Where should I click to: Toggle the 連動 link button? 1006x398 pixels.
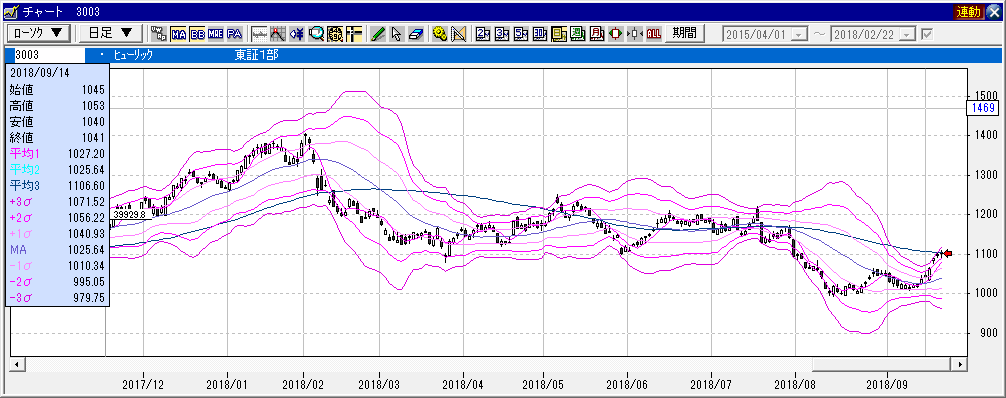tap(968, 11)
